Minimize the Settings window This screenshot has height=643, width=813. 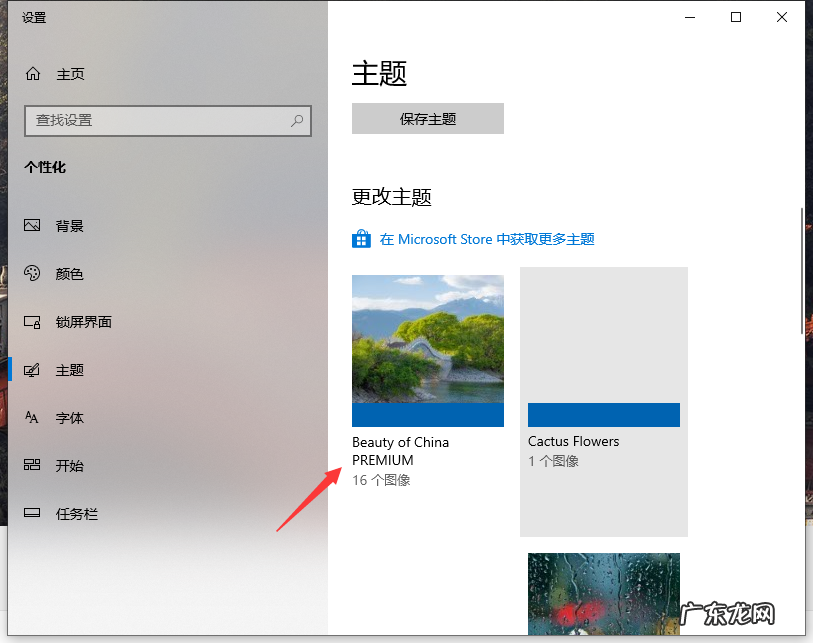pyautogui.click(x=689, y=17)
